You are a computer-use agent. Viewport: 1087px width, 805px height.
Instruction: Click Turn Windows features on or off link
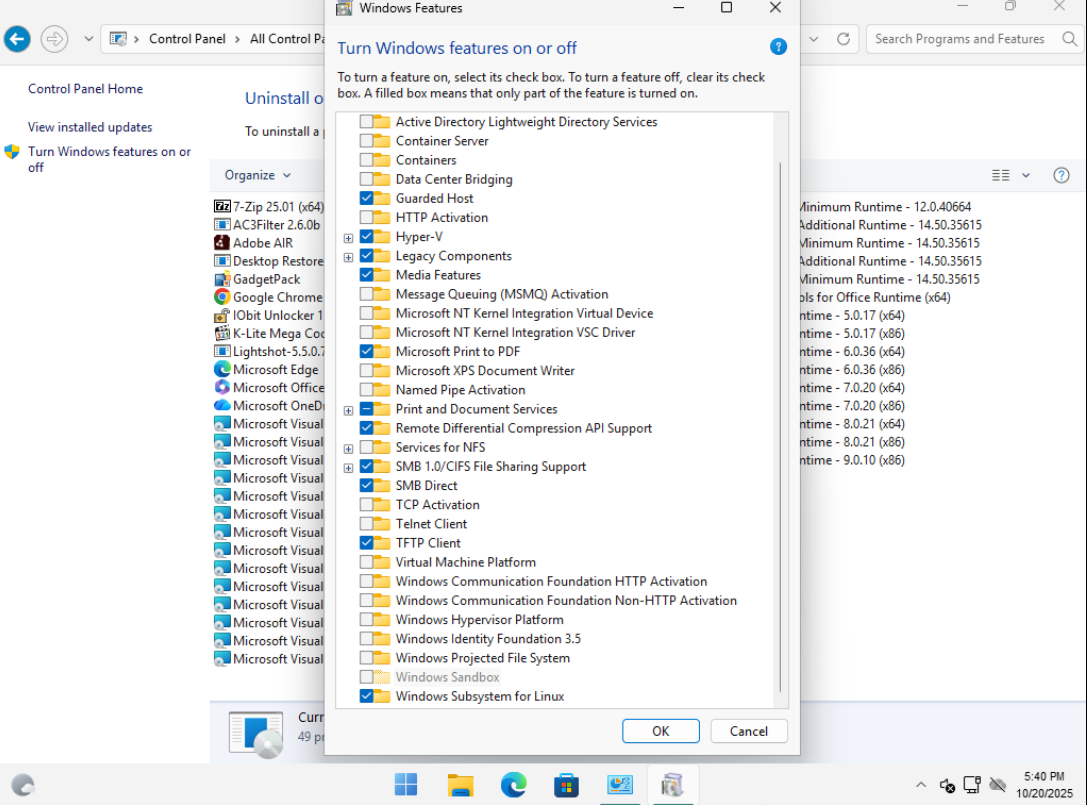click(109, 159)
